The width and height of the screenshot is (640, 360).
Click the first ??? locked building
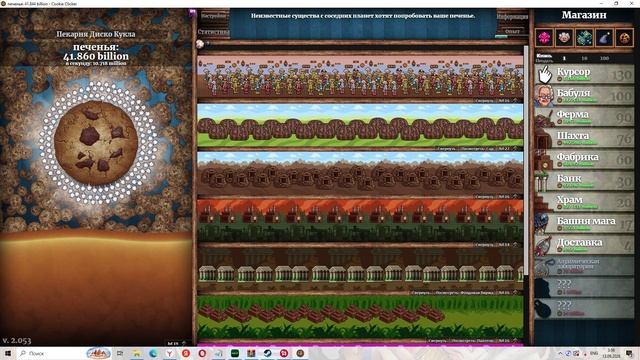pos(584,287)
